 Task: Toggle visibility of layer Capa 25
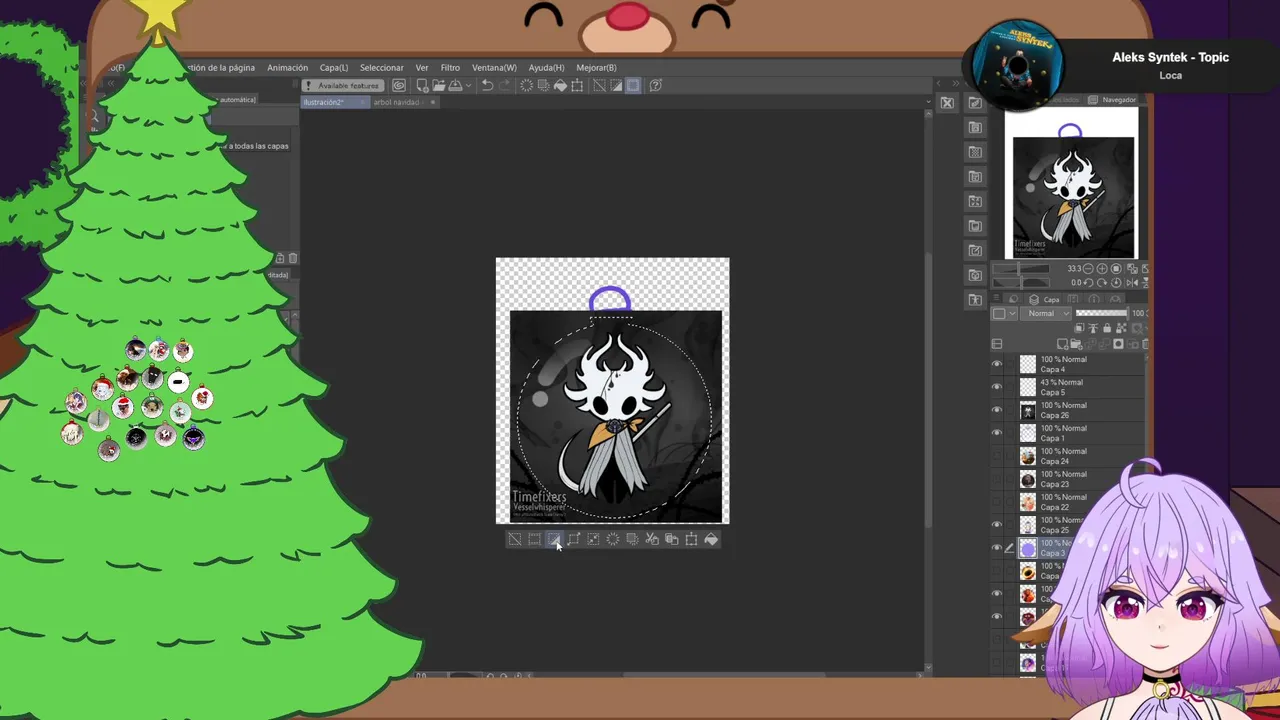point(996,525)
